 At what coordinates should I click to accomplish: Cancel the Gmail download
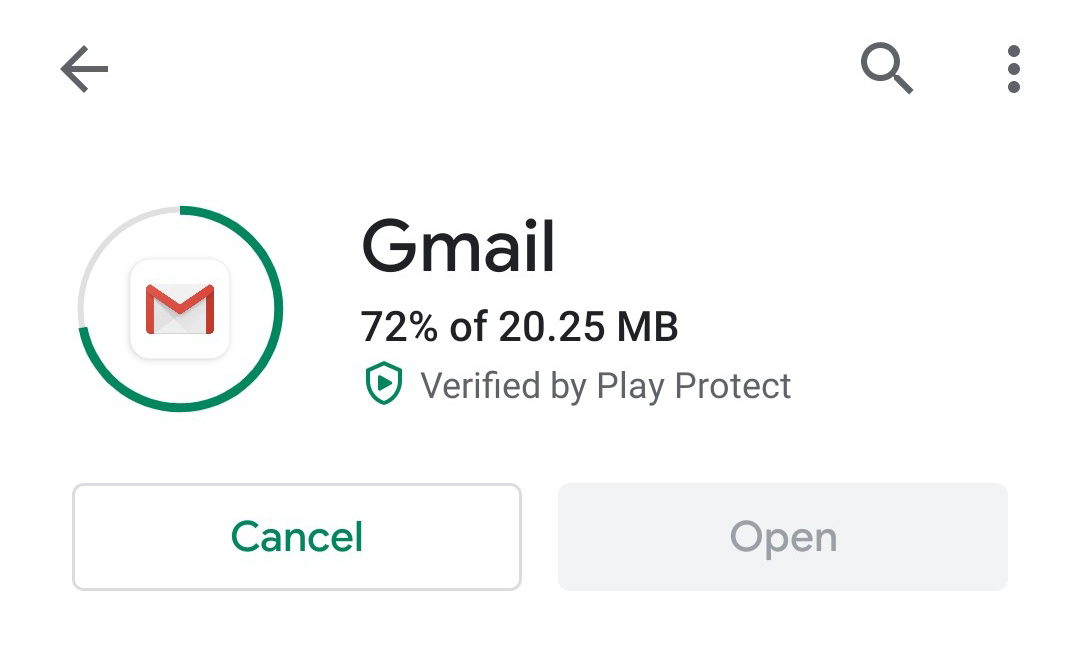[x=297, y=537]
